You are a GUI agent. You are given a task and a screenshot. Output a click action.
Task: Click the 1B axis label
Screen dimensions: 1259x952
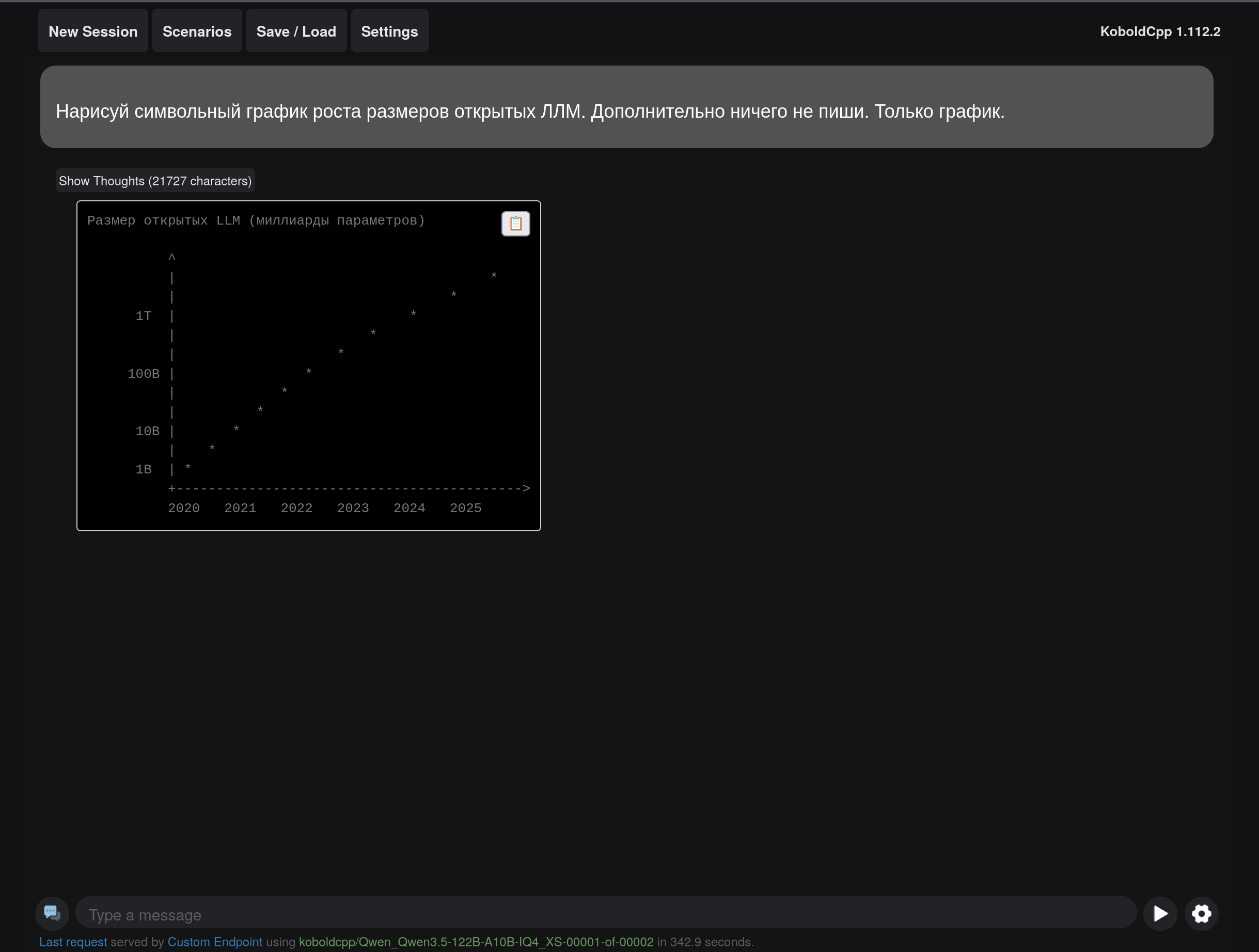click(x=144, y=469)
